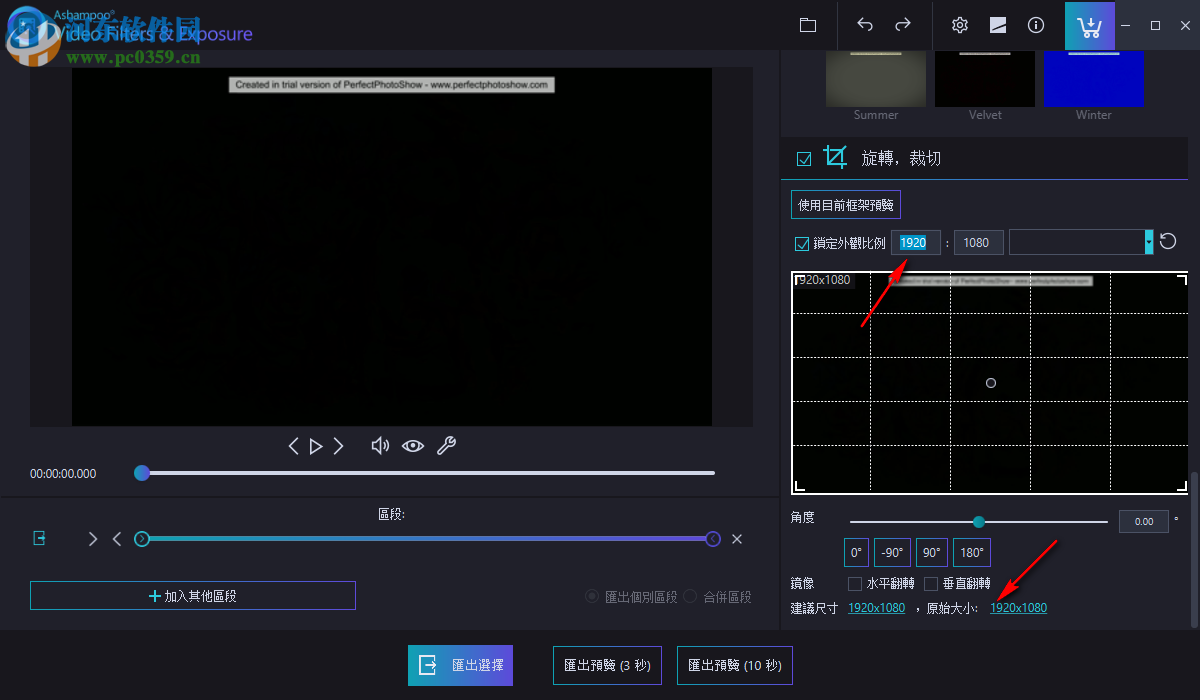This screenshot has height=700, width=1200.
Task: Toggle the 旋轉,裁切 section checkbox
Action: (803, 157)
